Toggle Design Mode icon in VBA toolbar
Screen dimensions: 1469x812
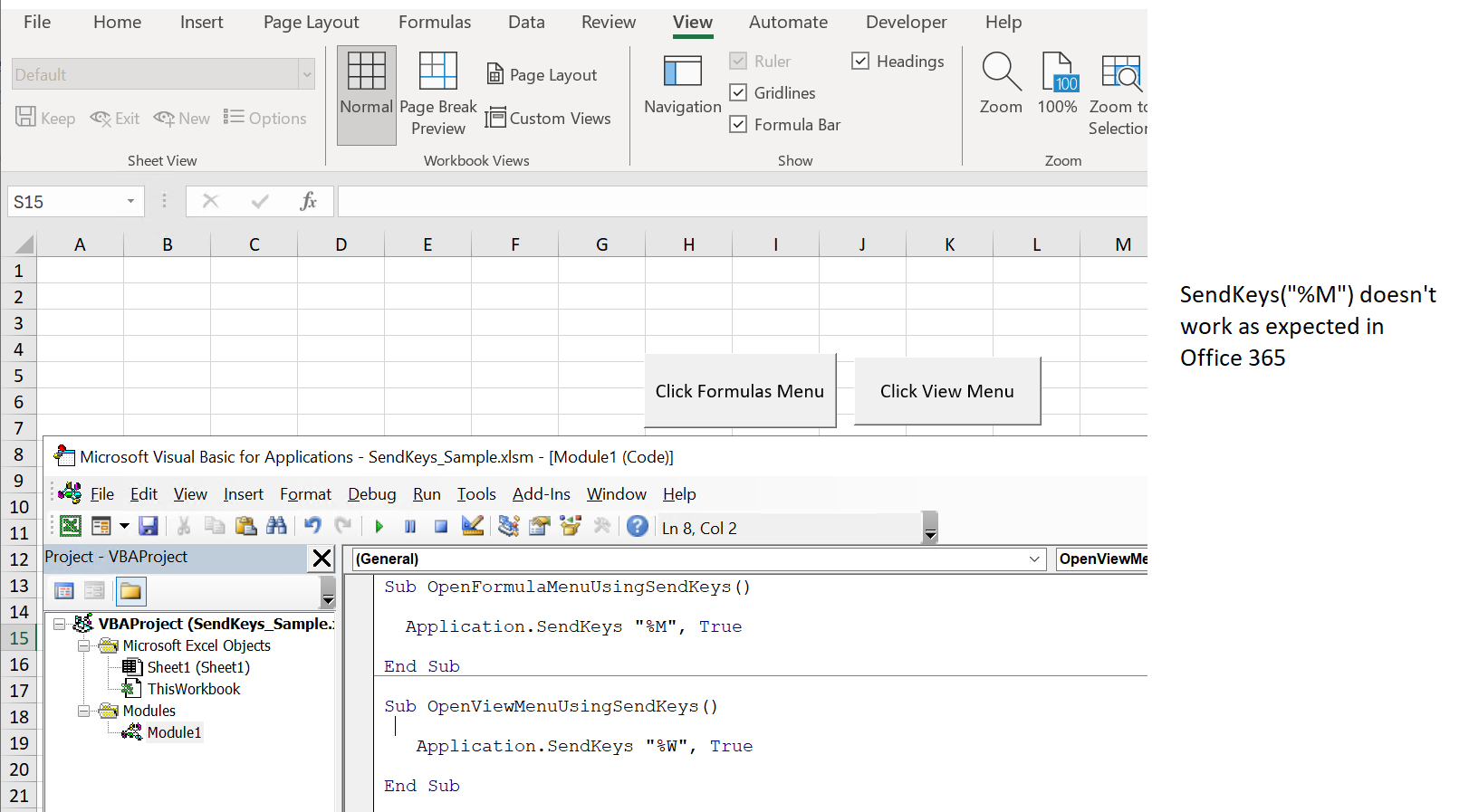pyautogui.click(x=472, y=526)
